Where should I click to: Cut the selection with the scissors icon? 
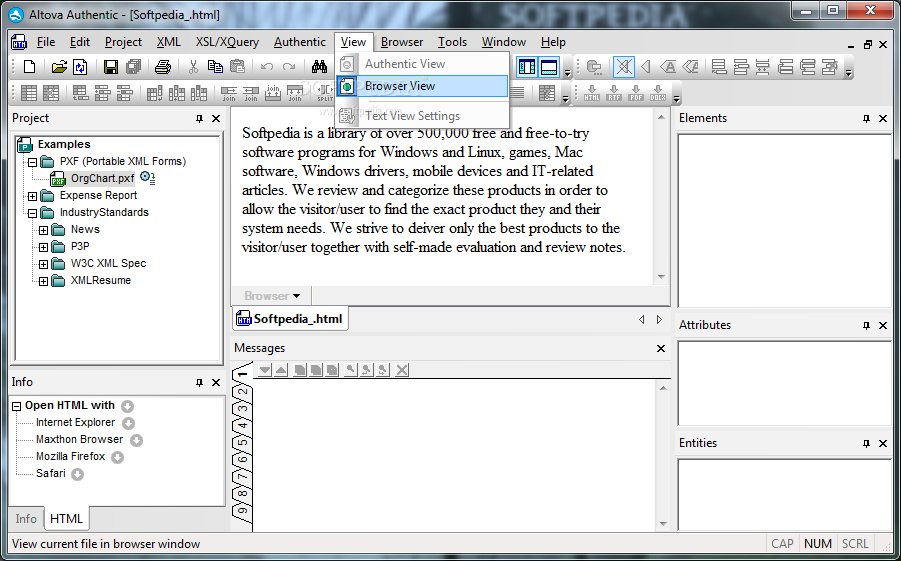193,67
